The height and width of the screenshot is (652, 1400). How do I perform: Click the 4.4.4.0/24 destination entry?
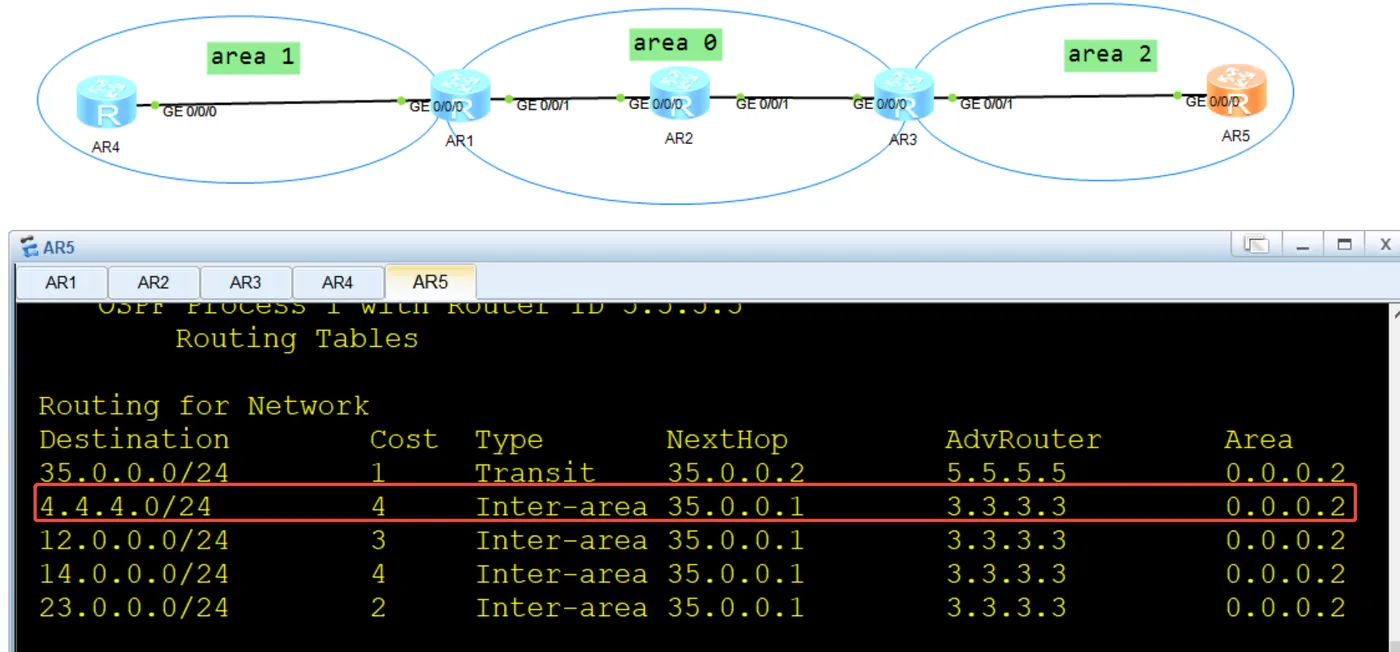click(125, 507)
